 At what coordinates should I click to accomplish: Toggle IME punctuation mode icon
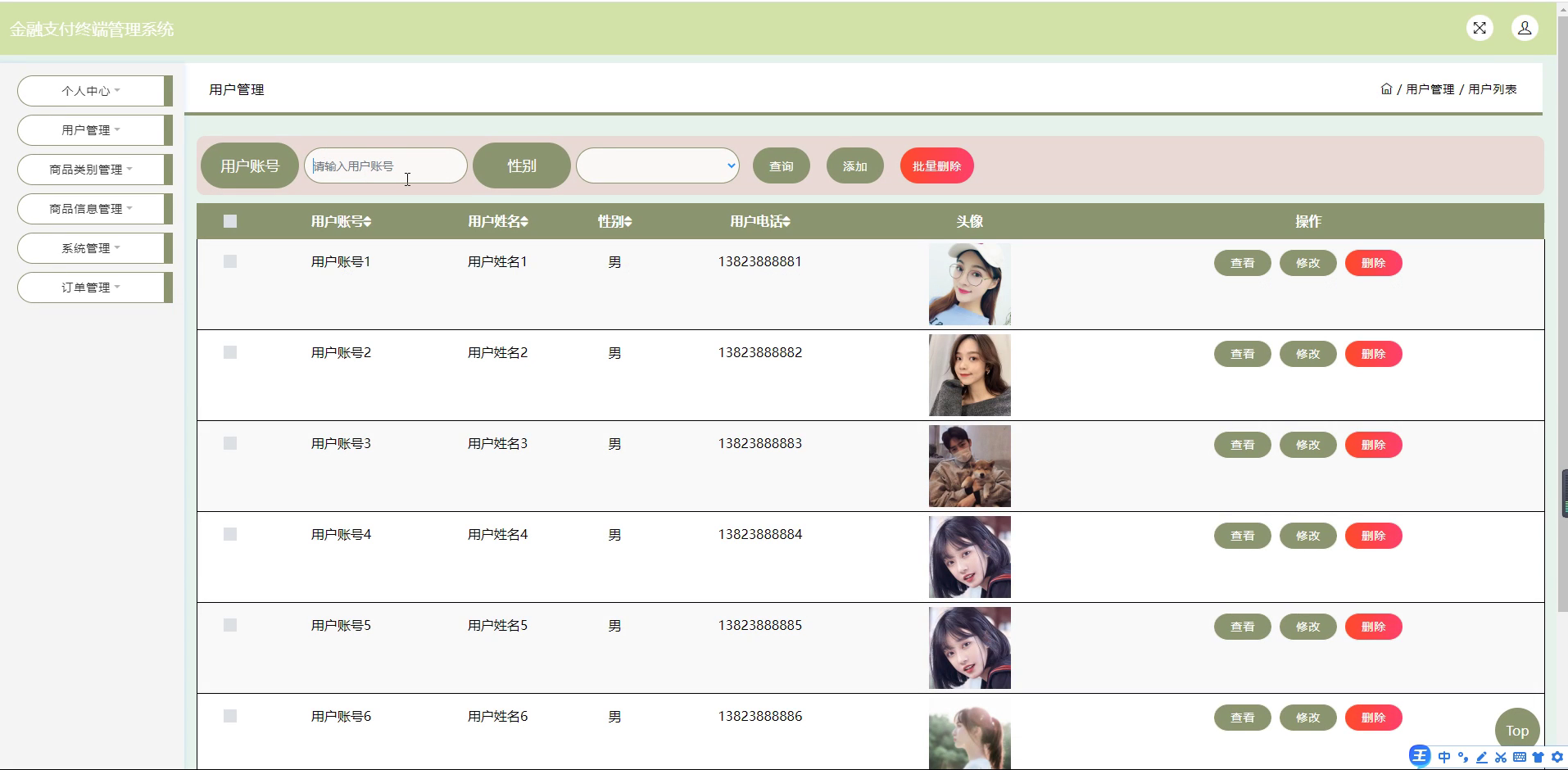[x=1463, y=757]
